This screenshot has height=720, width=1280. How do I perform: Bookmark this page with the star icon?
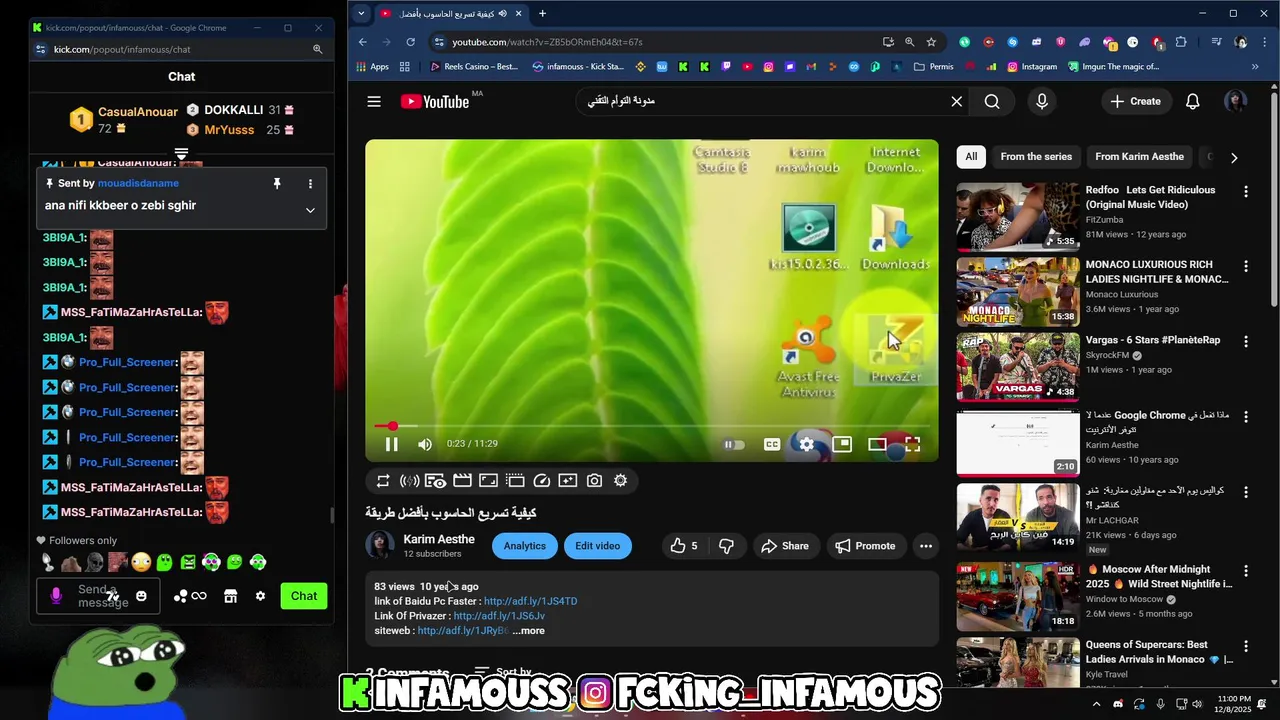coord(931,42)
